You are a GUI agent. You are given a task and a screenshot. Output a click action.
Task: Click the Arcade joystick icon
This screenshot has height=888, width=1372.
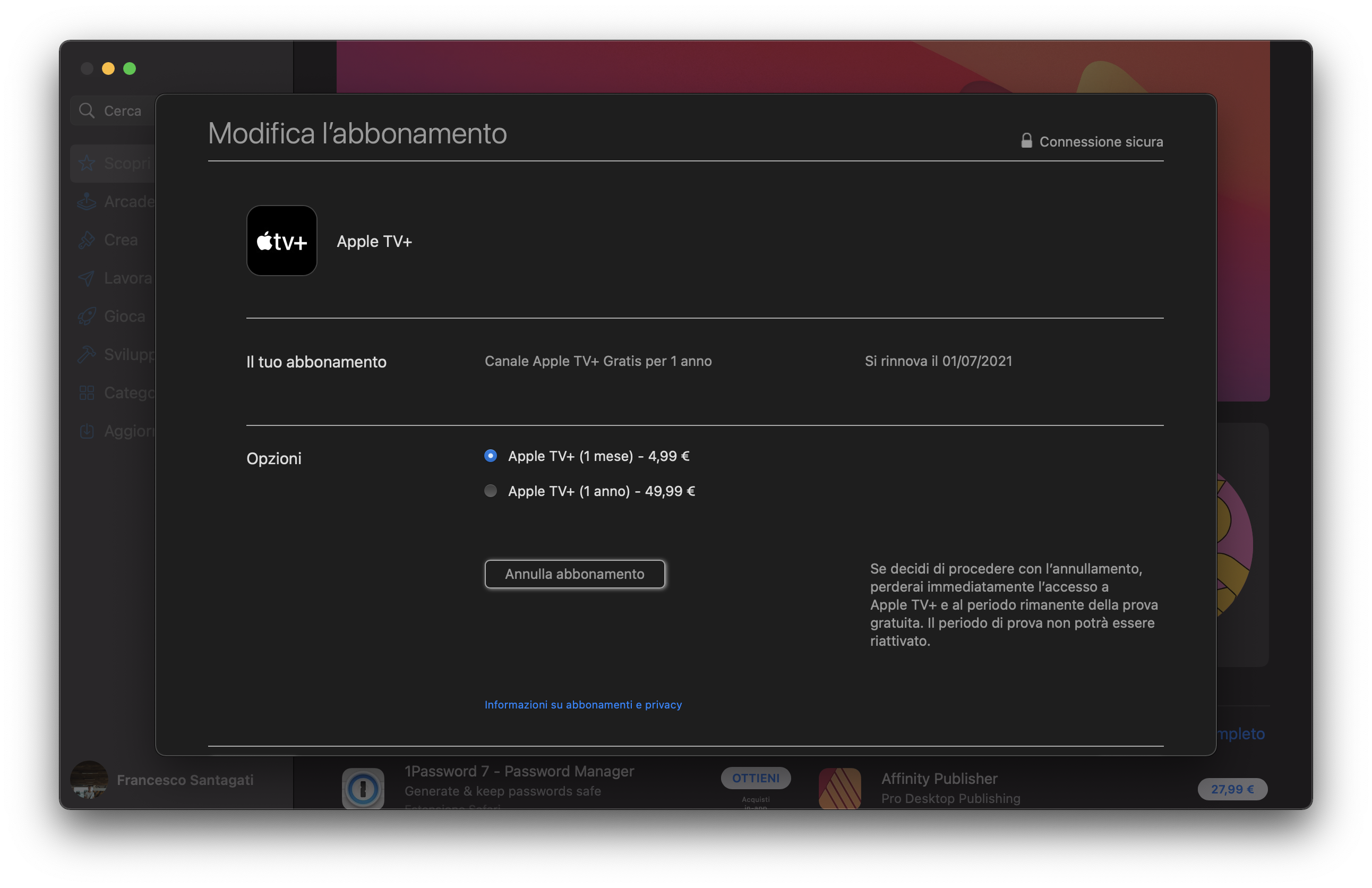87,201
